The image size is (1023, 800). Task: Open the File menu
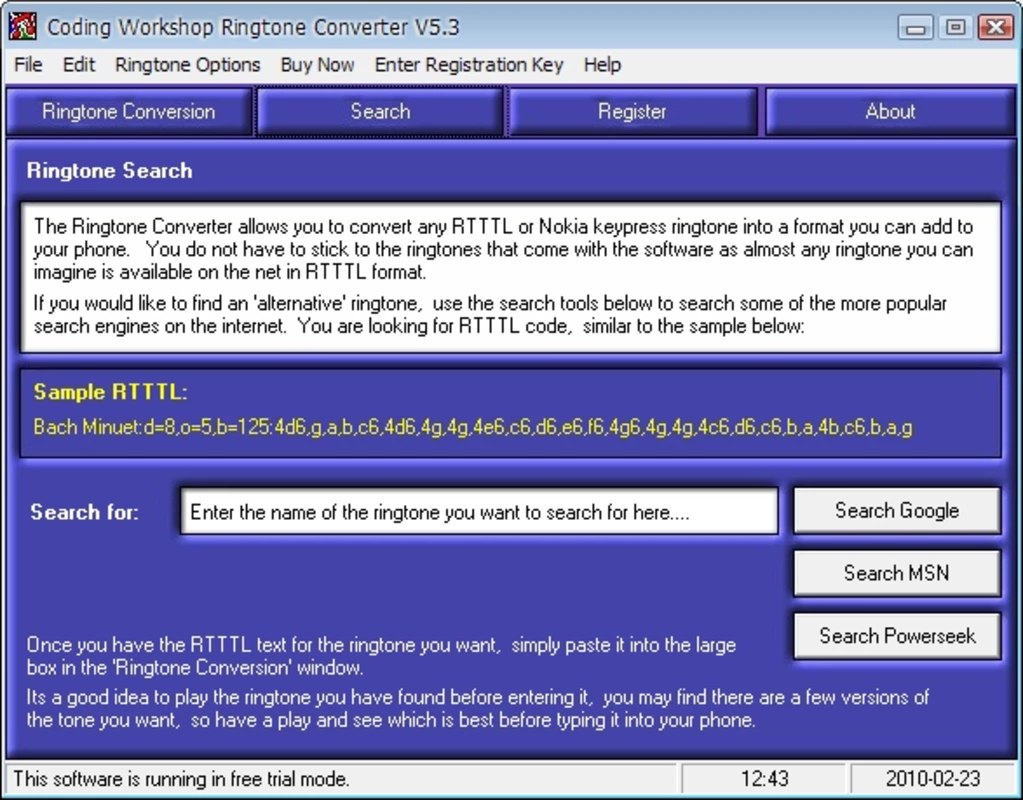tap(28, 65)
